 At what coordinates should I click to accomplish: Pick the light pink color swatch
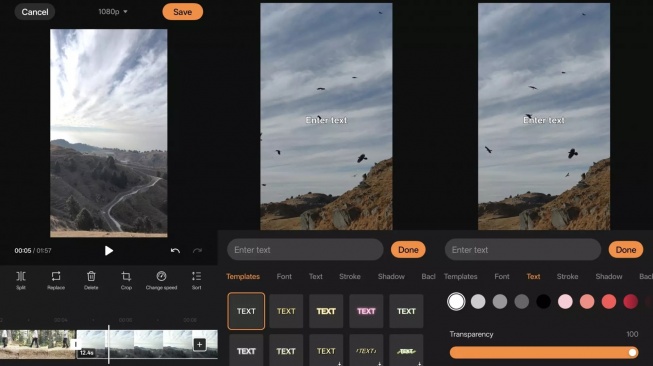[x=565, y=301]
